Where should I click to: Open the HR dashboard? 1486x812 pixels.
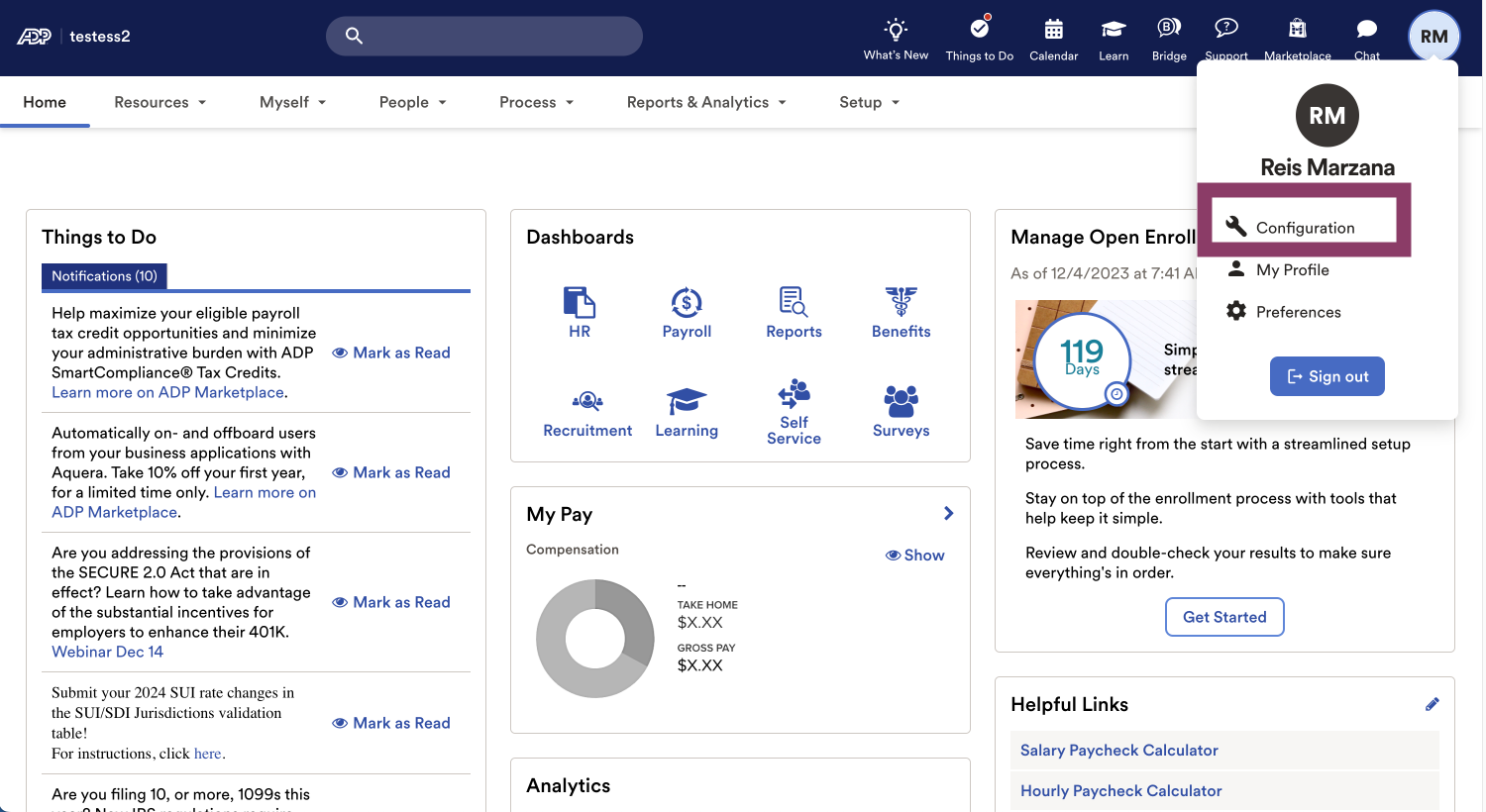[580, 313]
